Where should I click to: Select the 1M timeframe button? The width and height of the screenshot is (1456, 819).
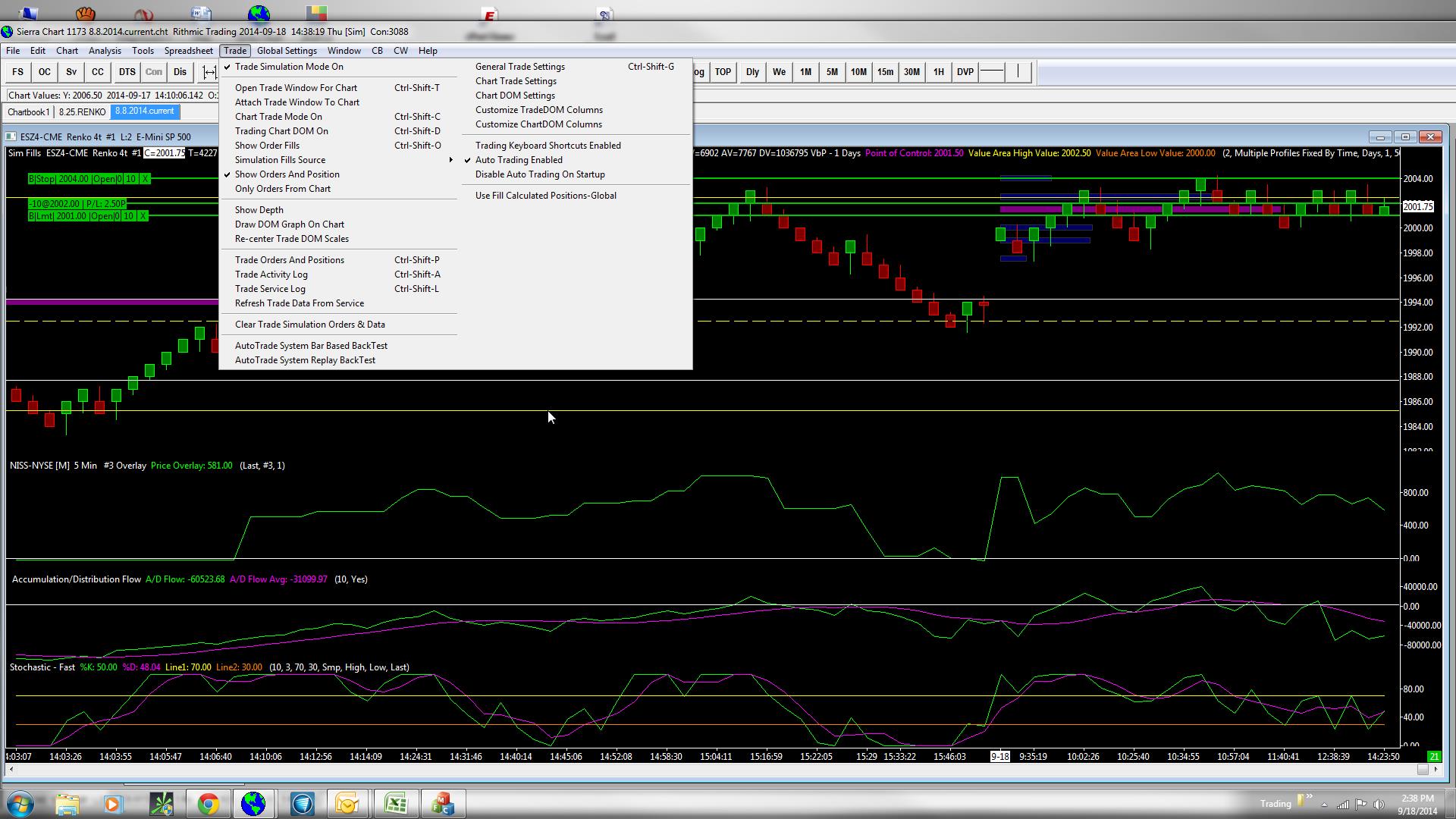[805, 72]
